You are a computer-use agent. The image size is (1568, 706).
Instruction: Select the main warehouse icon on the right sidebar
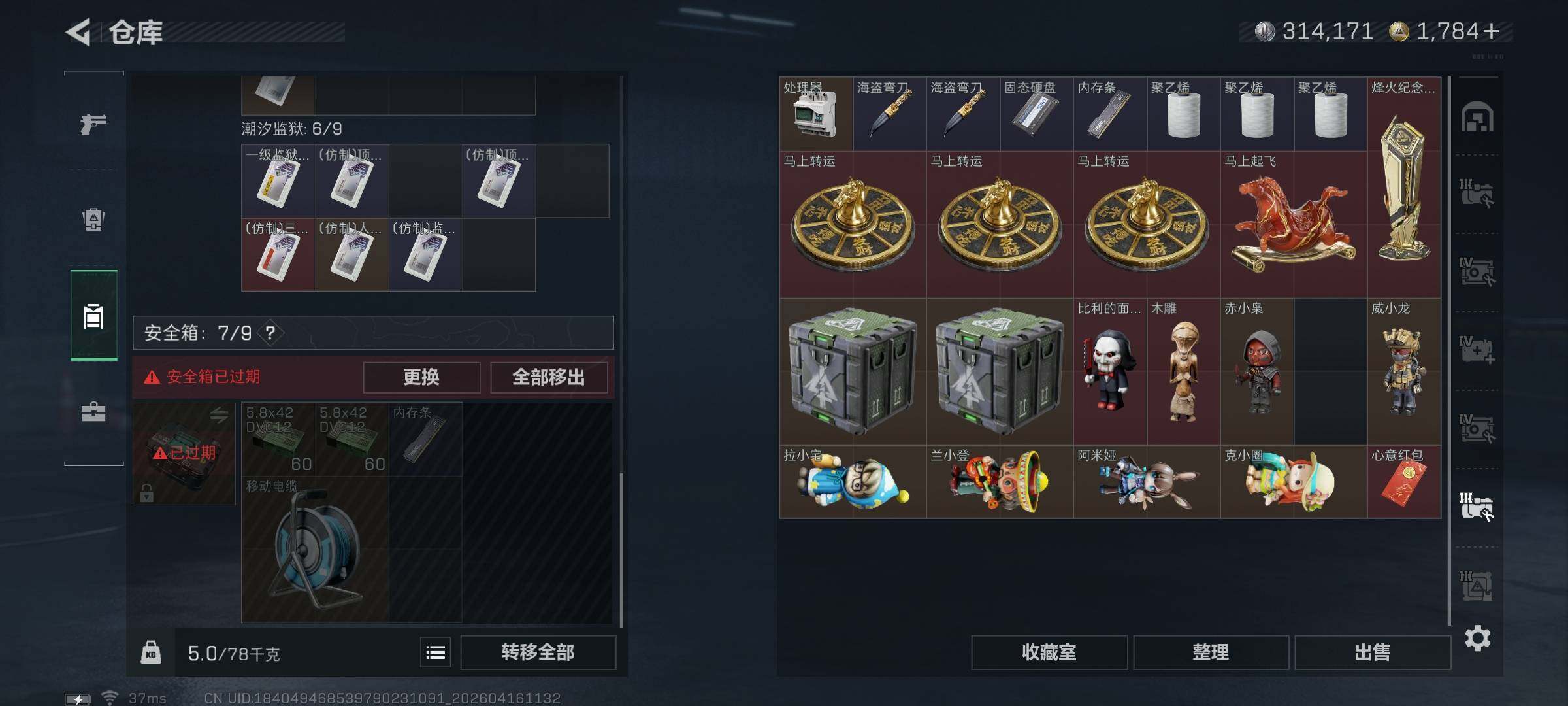click(1477, 117)
